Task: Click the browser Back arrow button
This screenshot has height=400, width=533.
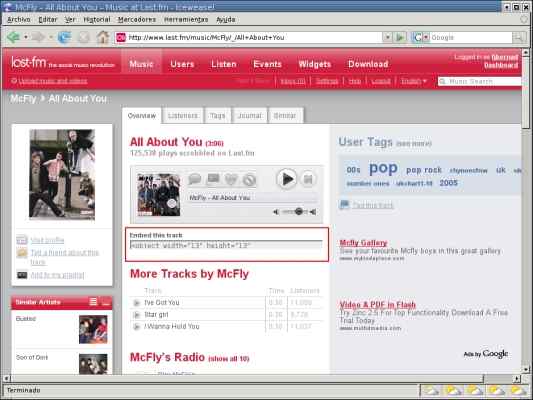Action: (14, 37)
